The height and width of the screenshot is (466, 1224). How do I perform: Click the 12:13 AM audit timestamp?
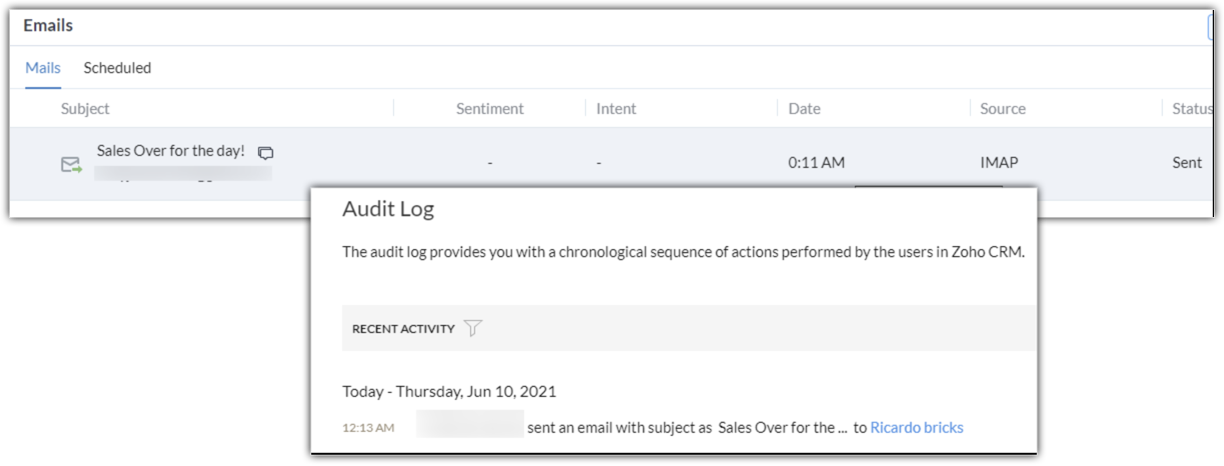point(368,428)
